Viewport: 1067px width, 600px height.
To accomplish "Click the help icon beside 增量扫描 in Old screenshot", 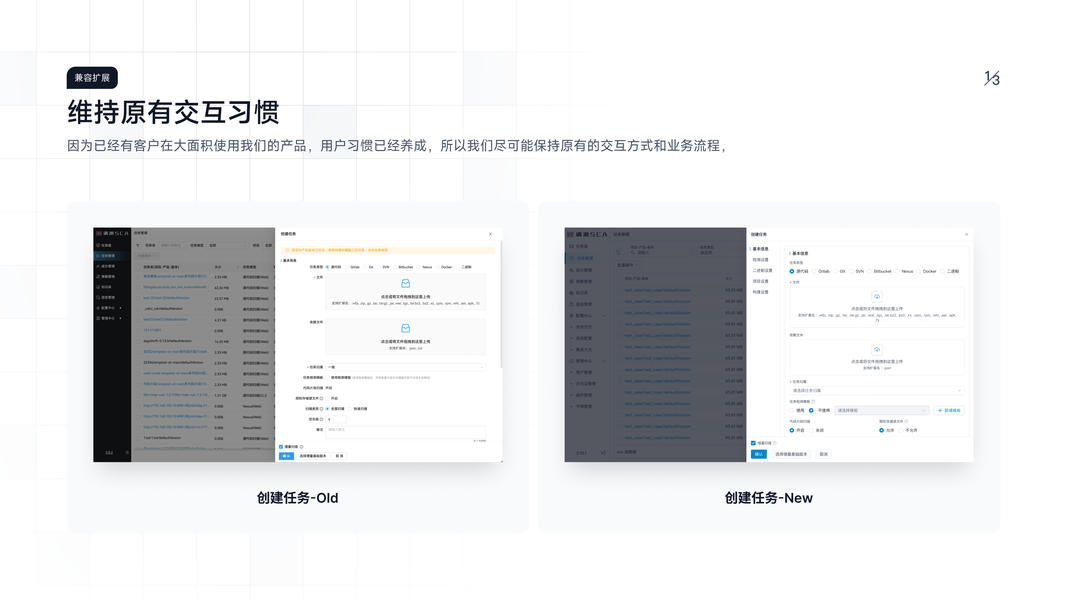I will pos(301,446).
